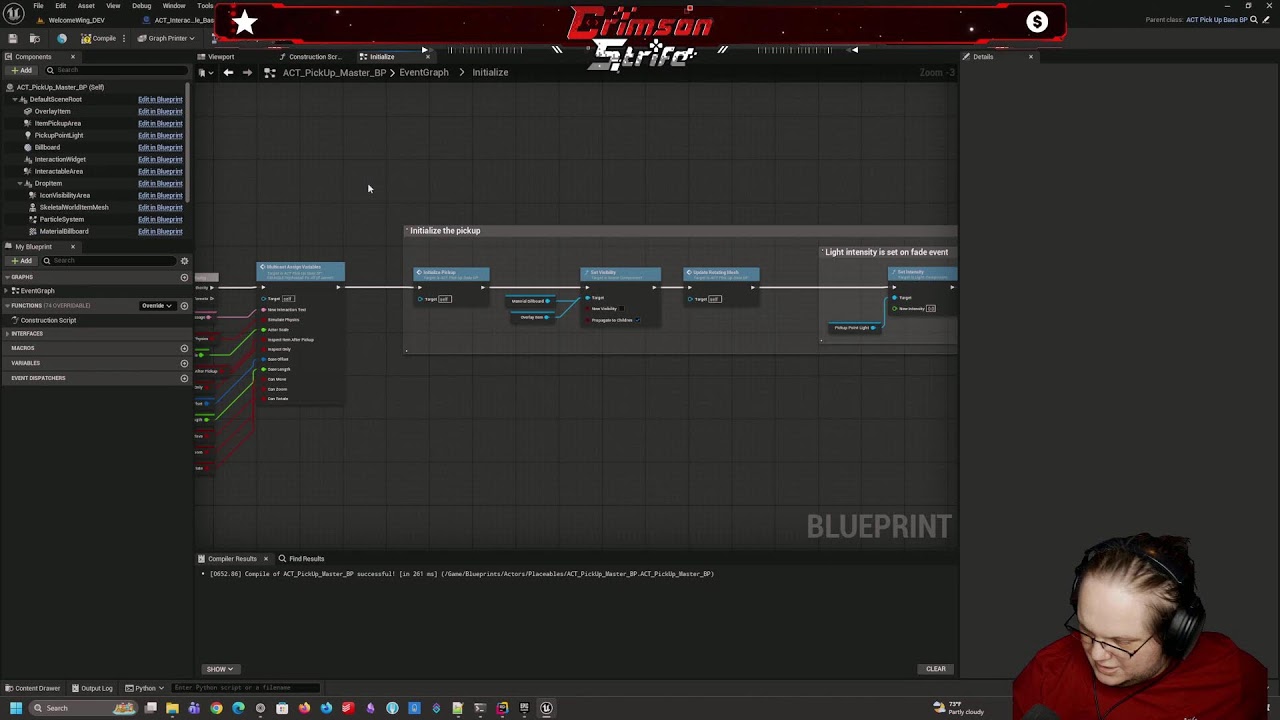
Task: Click the add new variable plus icon
Action: [184, 363]
